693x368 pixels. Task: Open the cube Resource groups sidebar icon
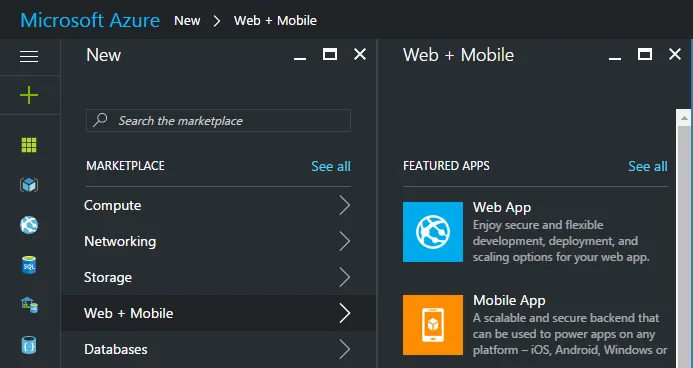[x=29, y=185]
